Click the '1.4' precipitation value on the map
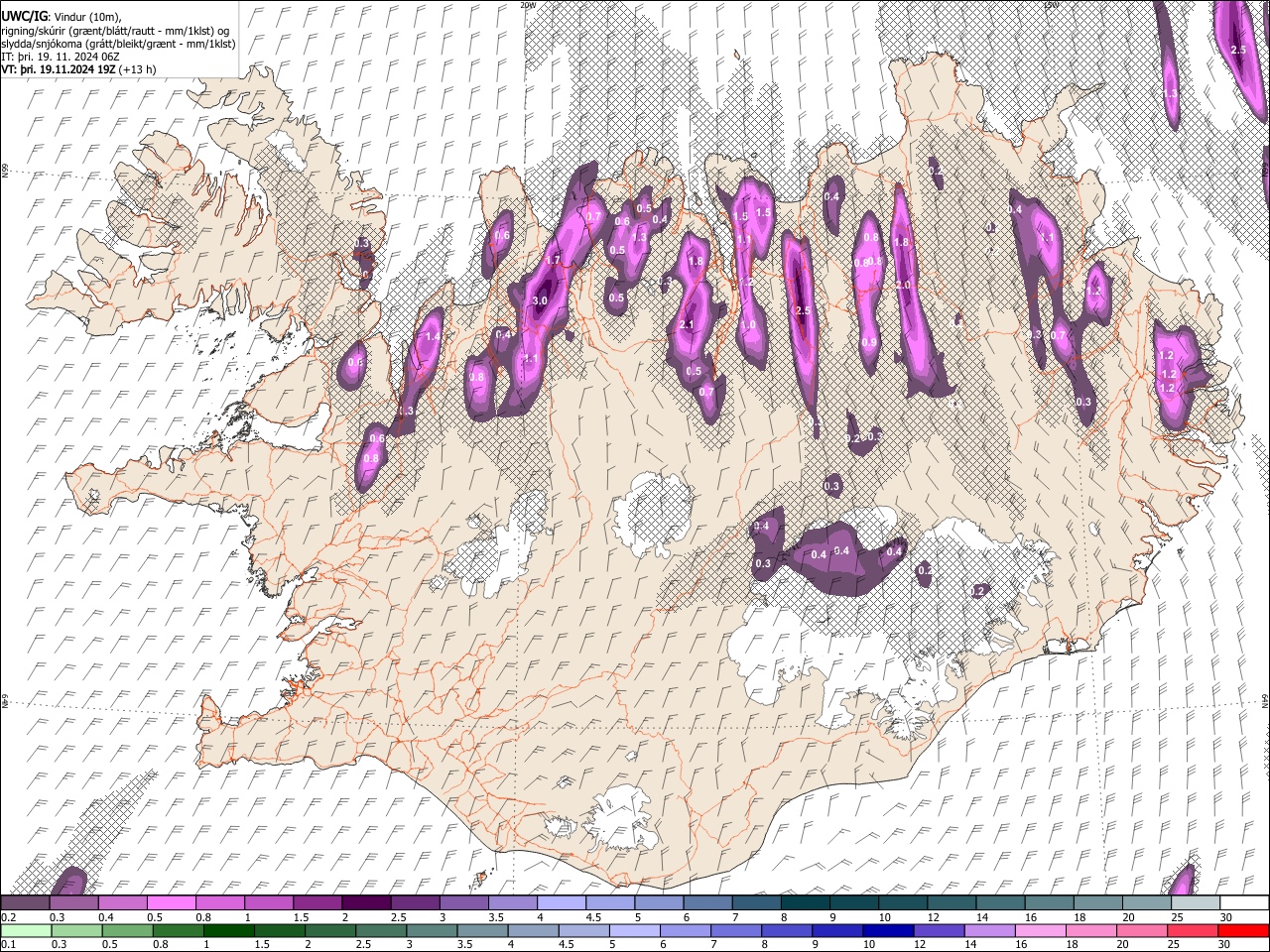This screenshot has height=952, width=1270. click(432, 337)
